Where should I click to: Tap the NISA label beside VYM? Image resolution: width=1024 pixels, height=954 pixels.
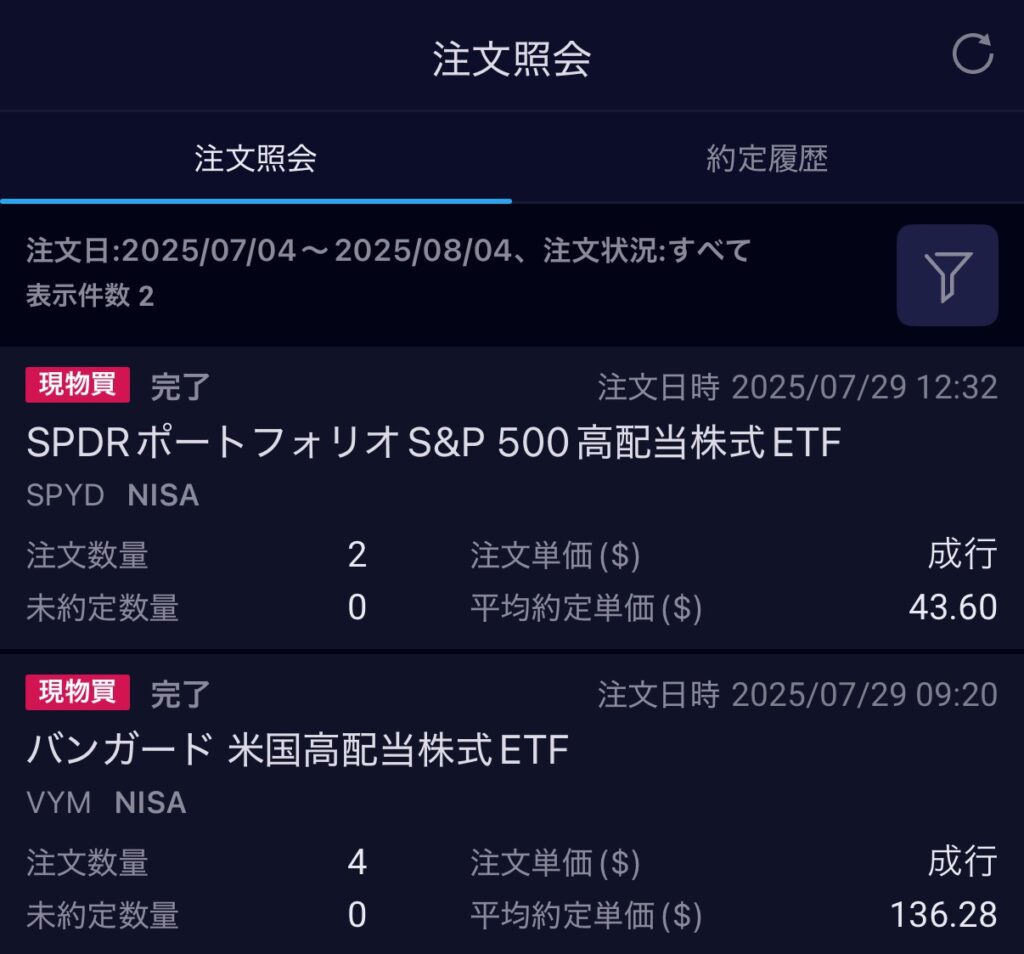(x=150, y=802)
